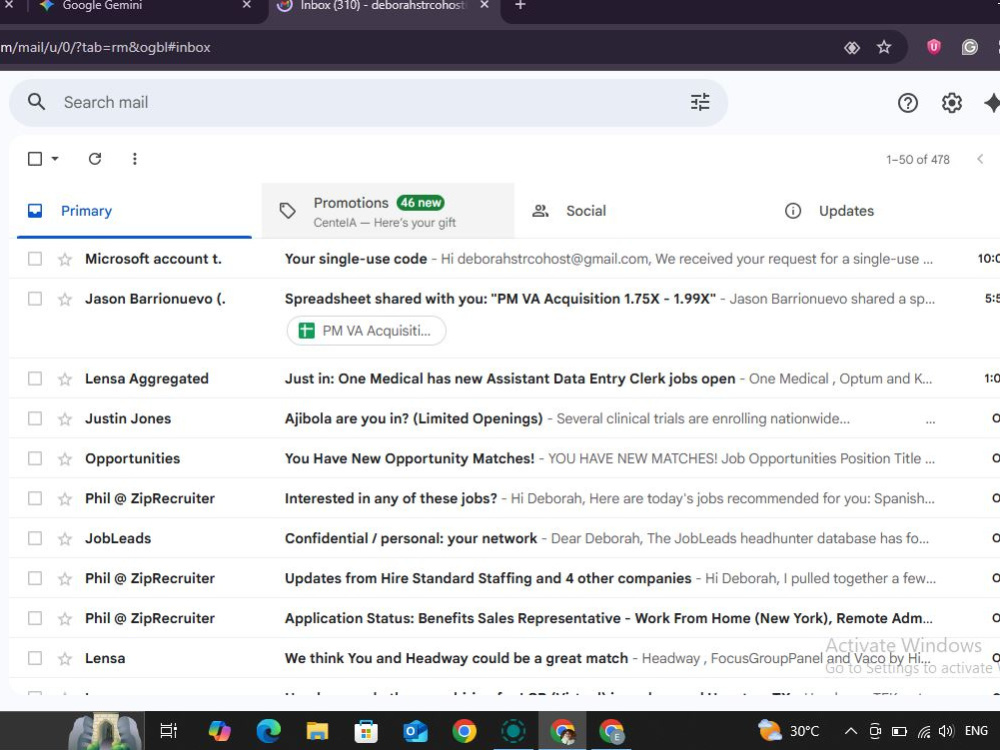Click the red shield extension icon
1000x750 pixels.
click(933, 47)
